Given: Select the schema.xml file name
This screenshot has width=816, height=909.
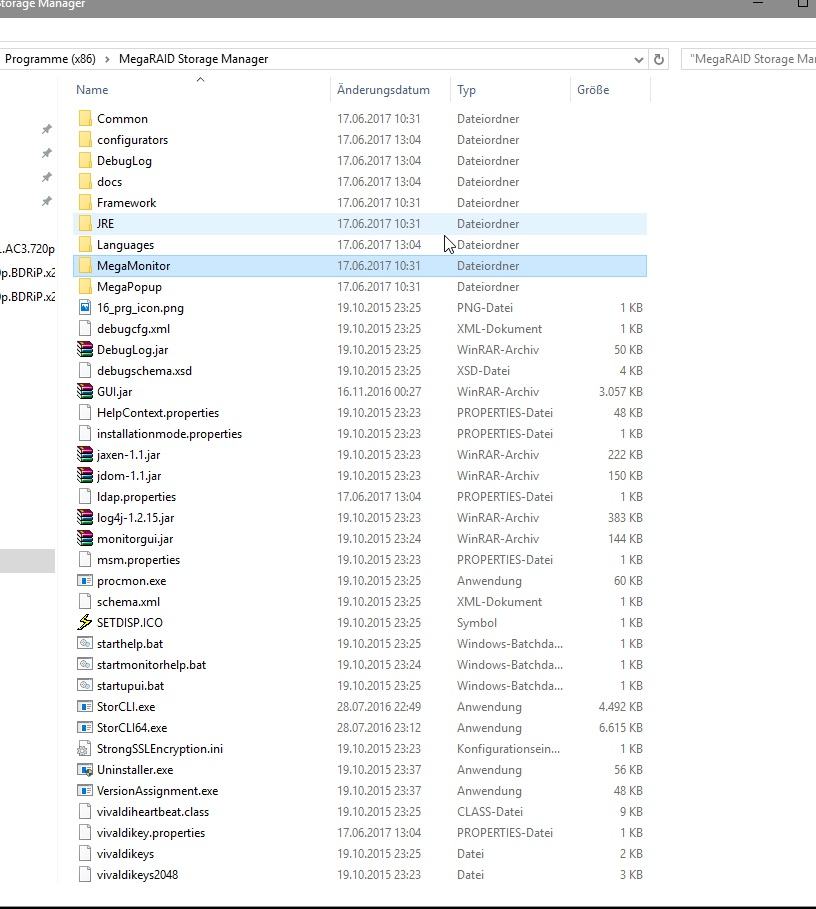Looking at the screenshot, I should click(129, 602).
